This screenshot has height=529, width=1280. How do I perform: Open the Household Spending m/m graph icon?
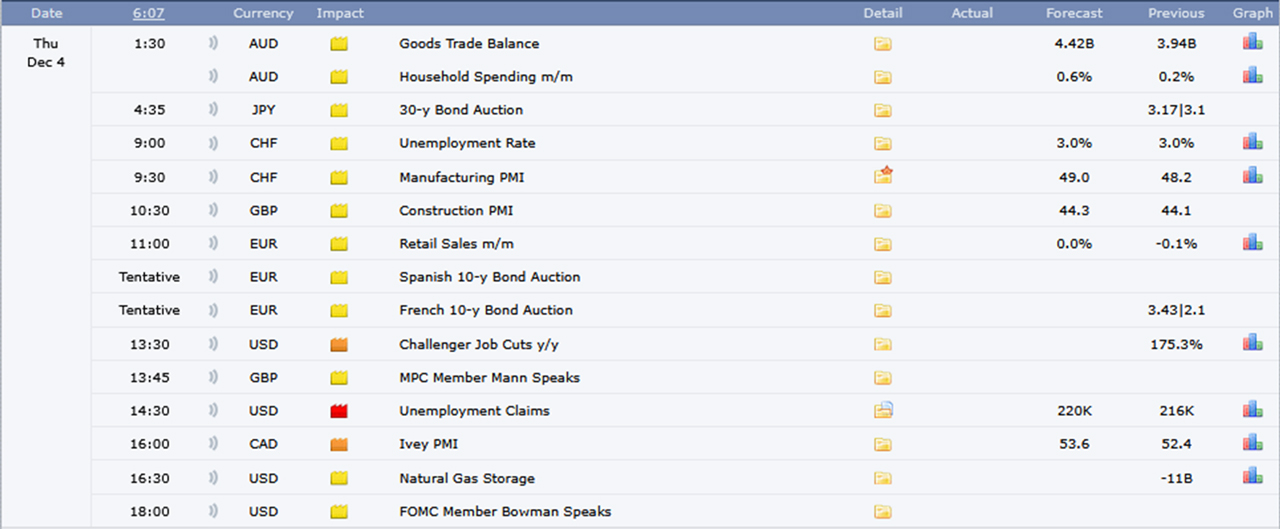(1252, 76)
